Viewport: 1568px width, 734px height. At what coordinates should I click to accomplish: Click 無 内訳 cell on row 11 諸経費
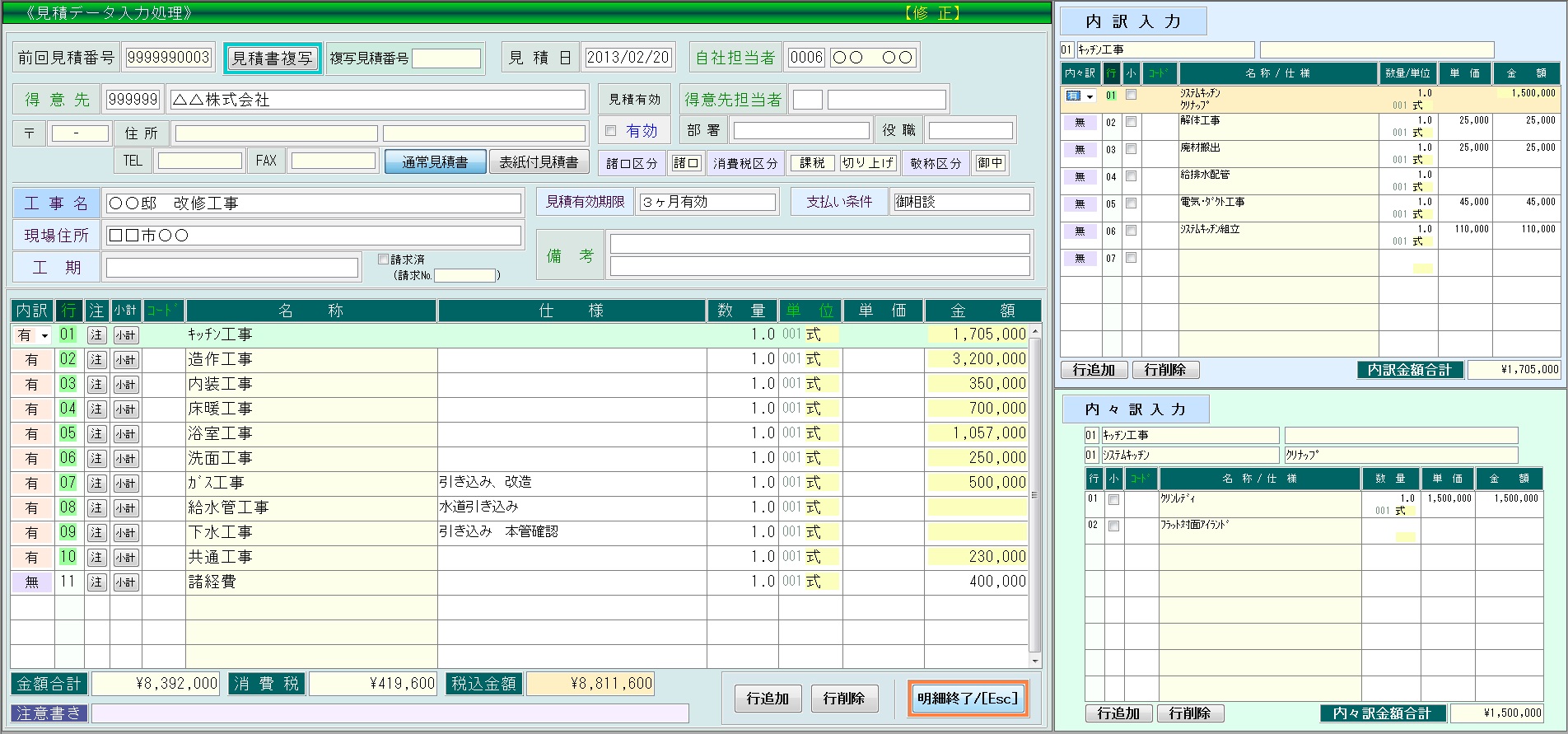(31, 582)
